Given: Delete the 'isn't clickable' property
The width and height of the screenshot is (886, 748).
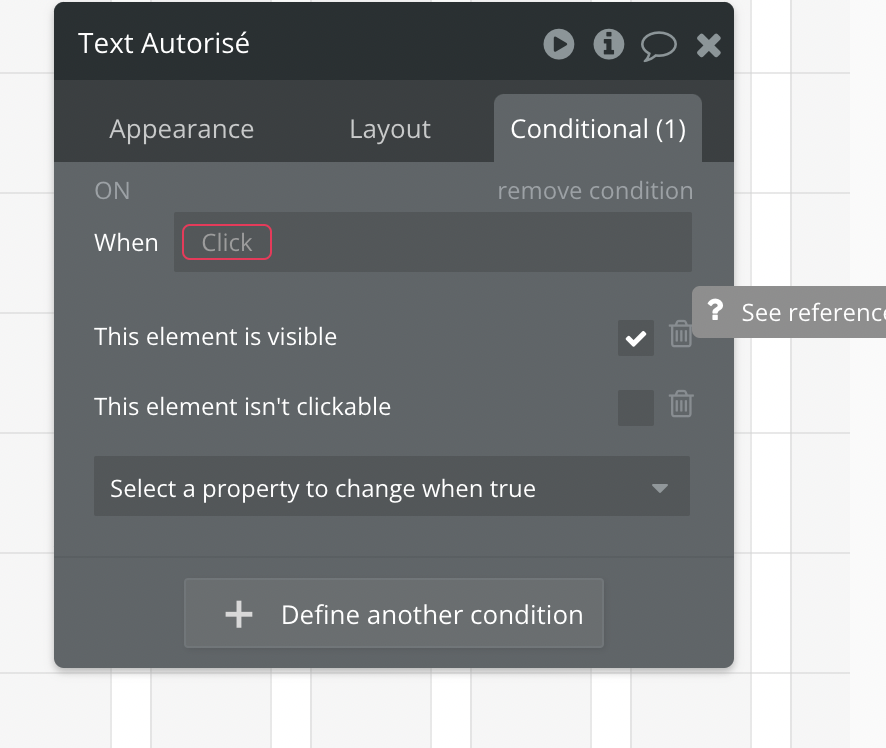Looking at the screenshot, I should click(x=681, y=404).
